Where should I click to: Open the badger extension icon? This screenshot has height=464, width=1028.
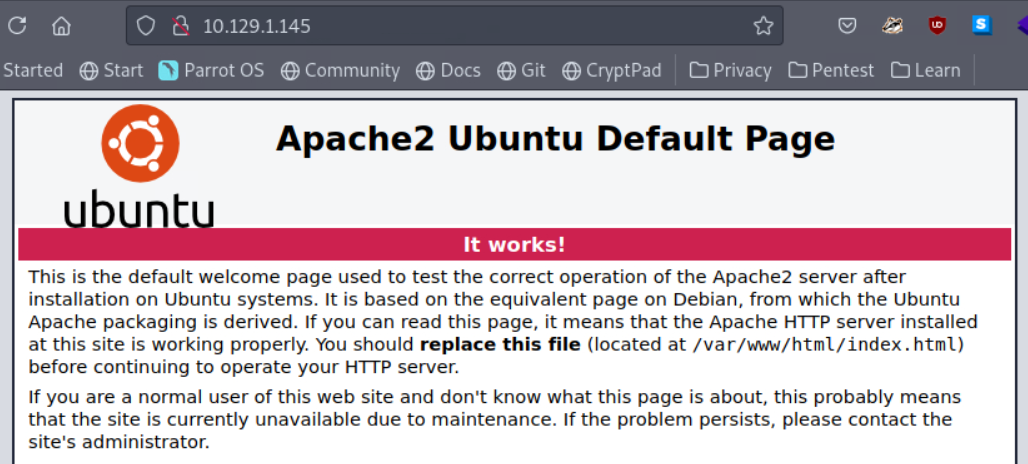click(x=892, y=26)
